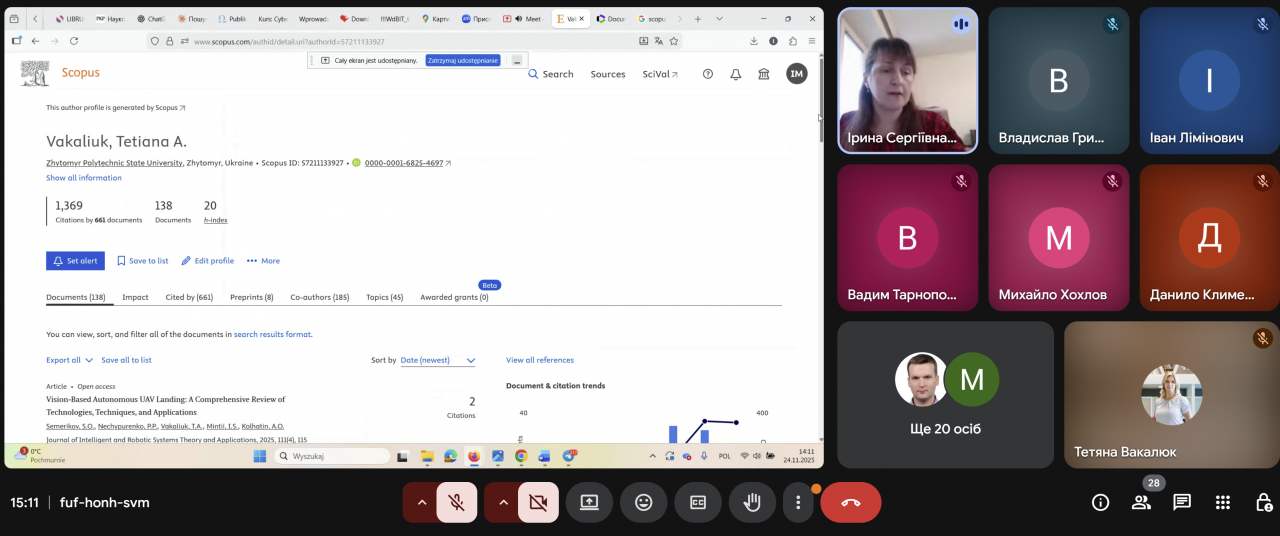Click the present screen icon

(589, 502)
